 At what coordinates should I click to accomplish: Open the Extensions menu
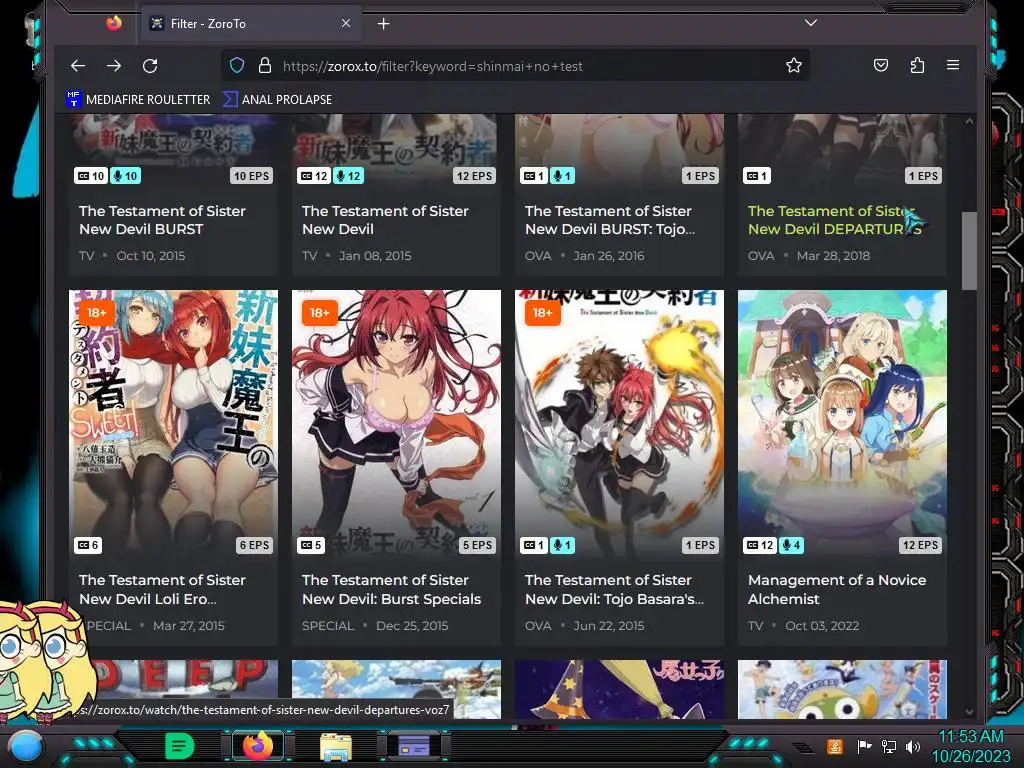(918, 65)
